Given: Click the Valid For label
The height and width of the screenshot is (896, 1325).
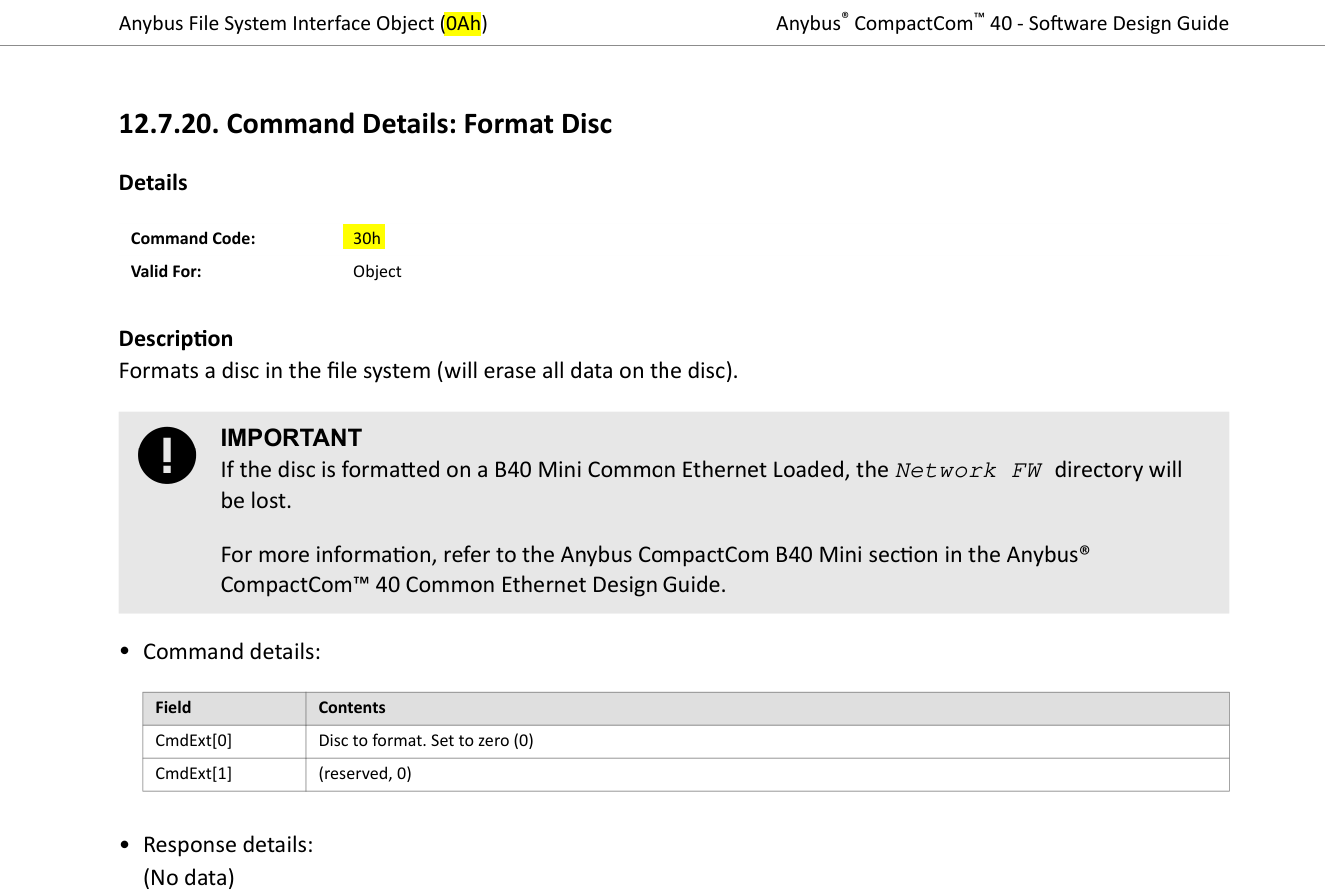Looking at the screenshot, I should 166,271.
